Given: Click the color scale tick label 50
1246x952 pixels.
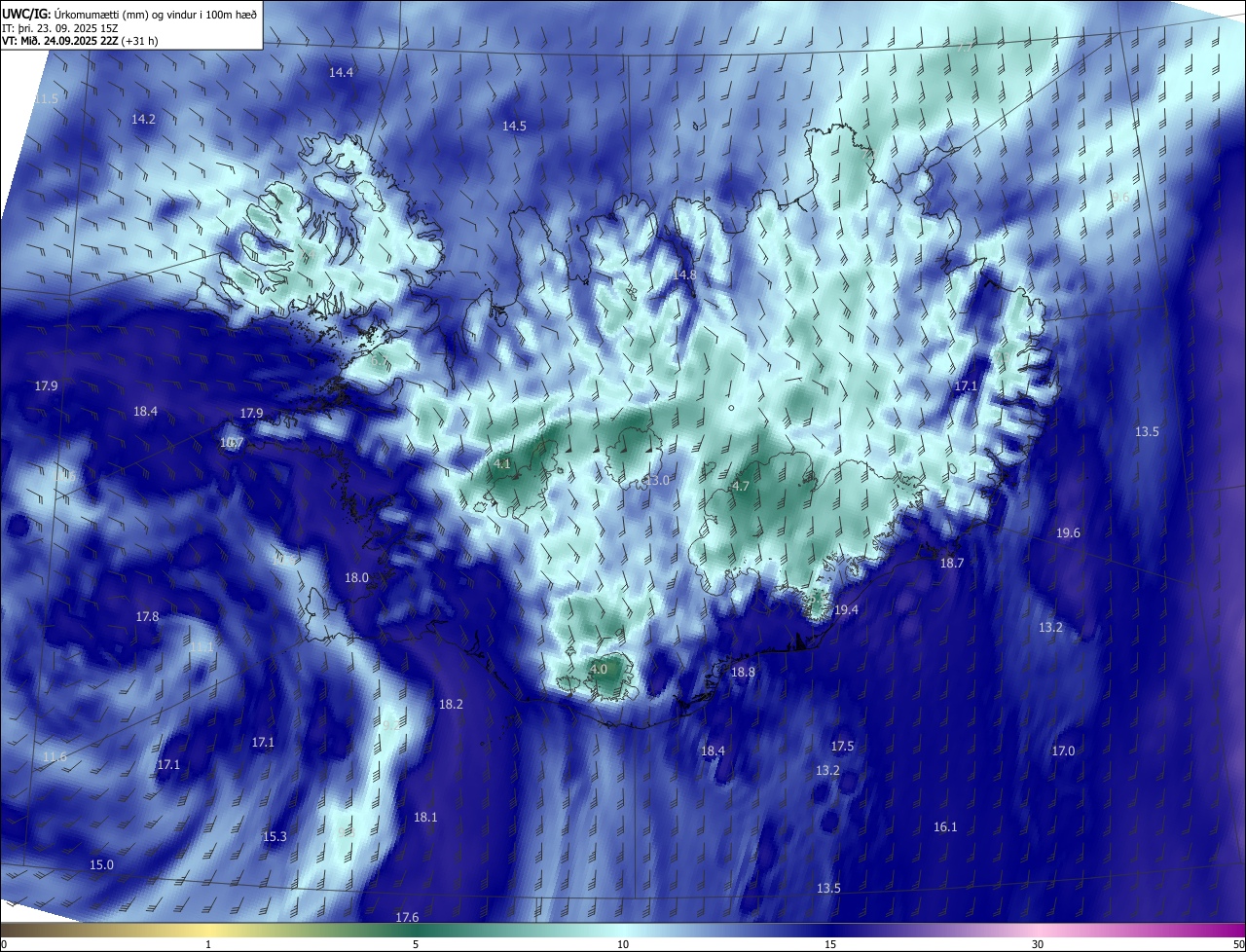Looking at the screenshot, I should click(1238, 944).
